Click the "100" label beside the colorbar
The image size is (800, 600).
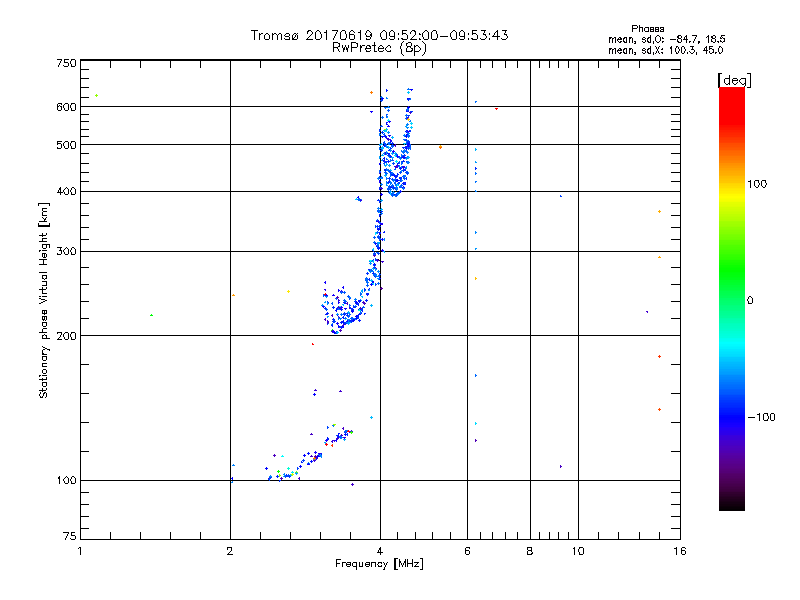tap(757, 184)
